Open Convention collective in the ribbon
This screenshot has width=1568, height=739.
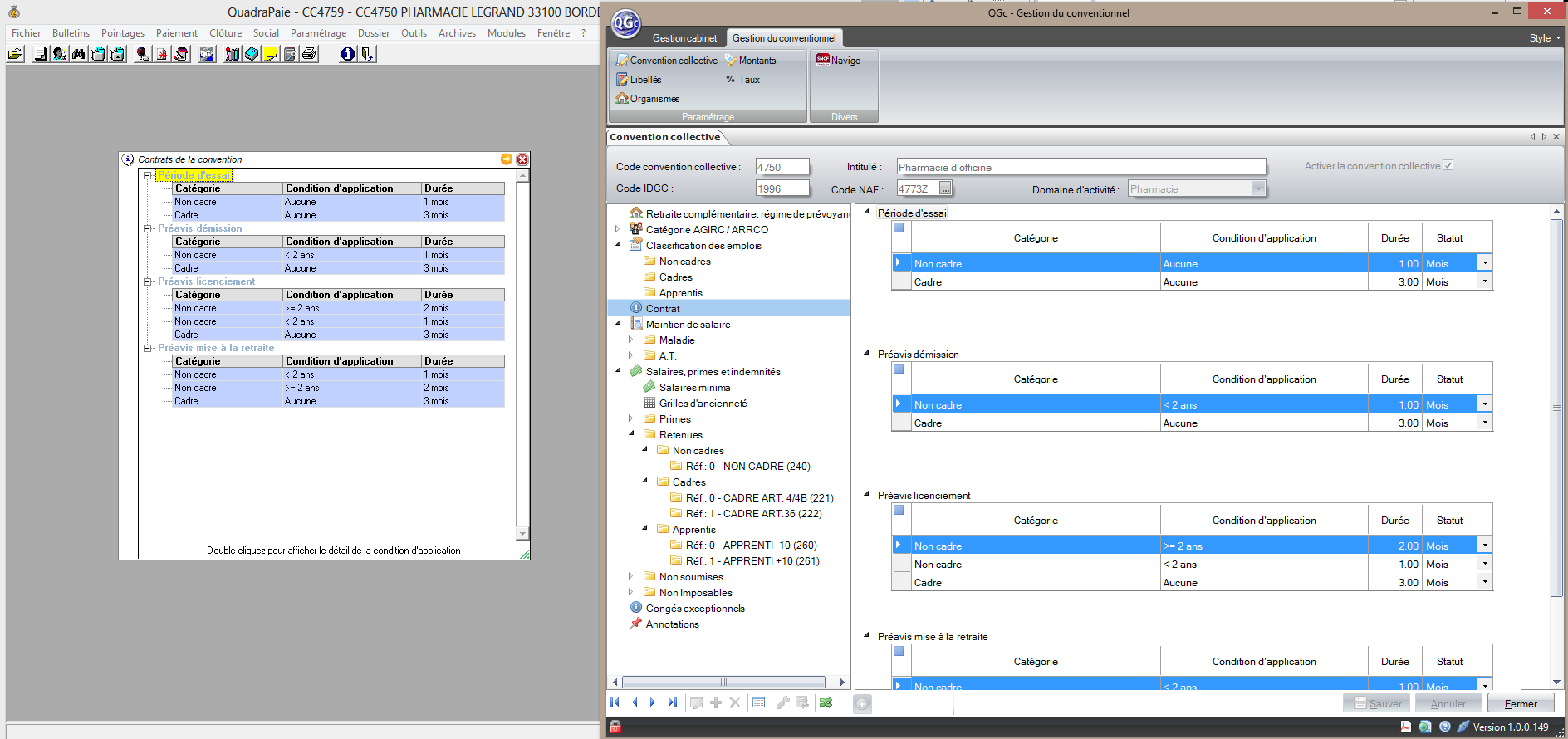pos(667,61)
